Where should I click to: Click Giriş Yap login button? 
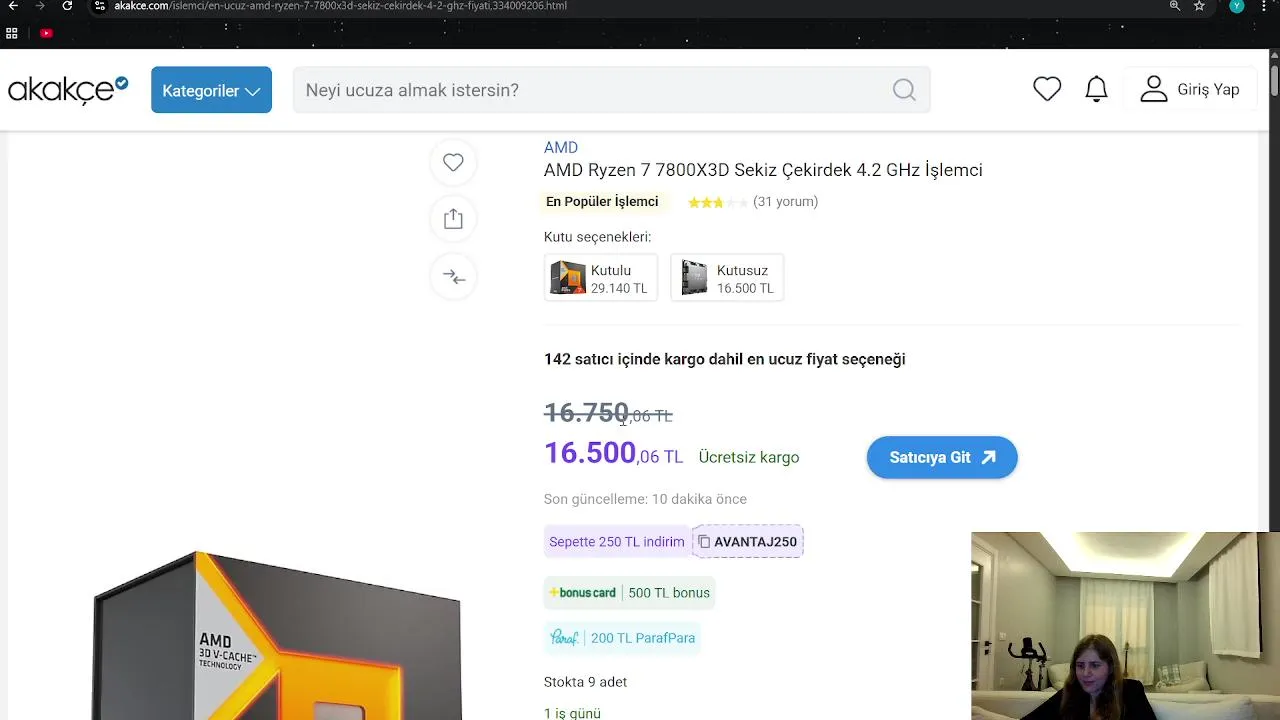1190,89
